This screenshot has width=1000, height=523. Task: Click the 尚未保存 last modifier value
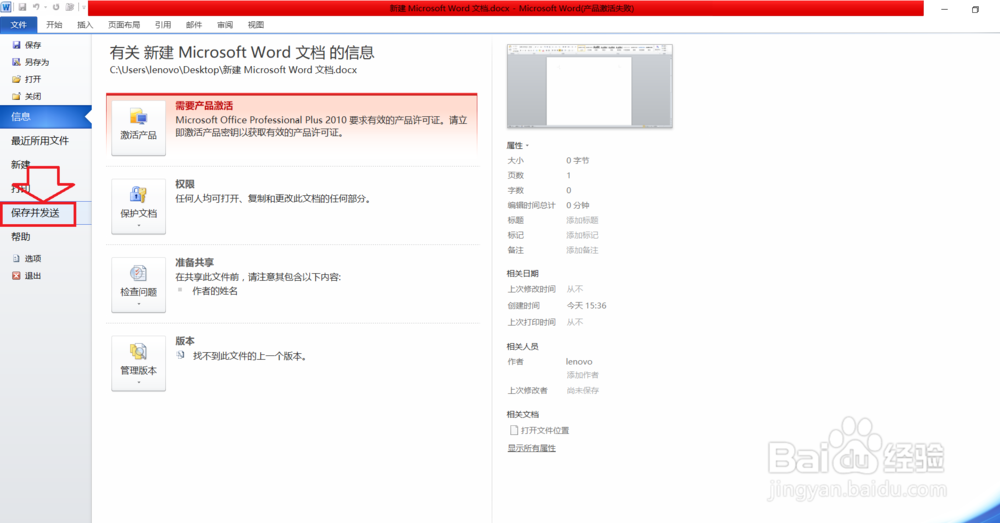pos(582,390)
